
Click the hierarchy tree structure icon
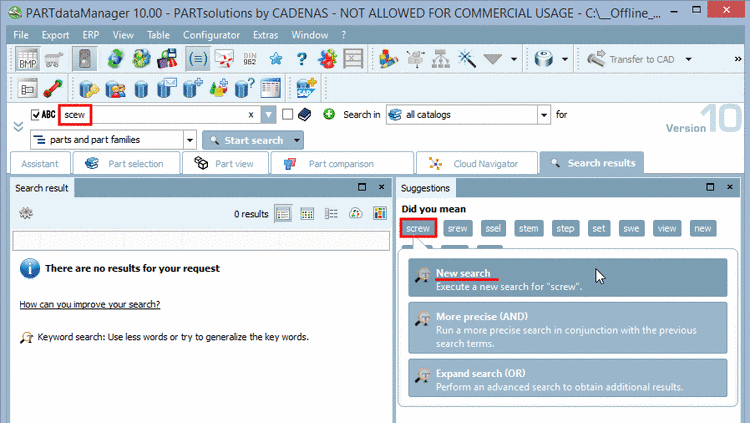pyautogui.click(x=441, y=59)
